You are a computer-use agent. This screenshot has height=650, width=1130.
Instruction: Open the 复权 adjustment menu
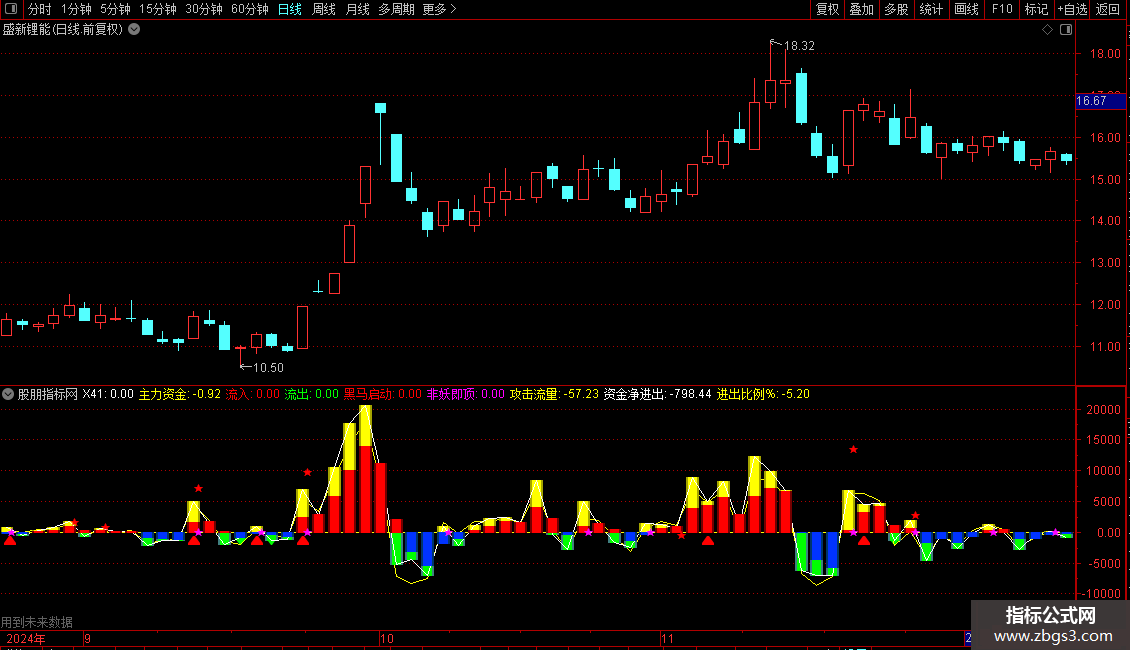[827, 9]
